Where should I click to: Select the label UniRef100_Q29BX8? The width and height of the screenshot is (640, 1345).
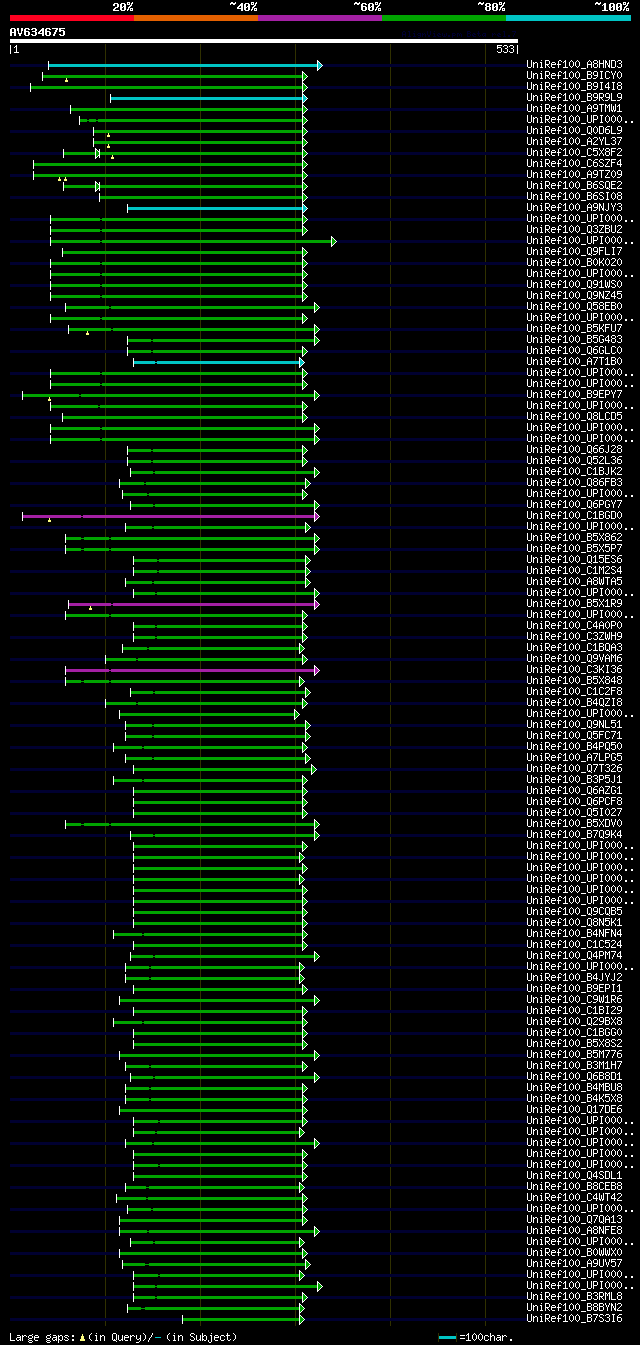coord(574,1022)
